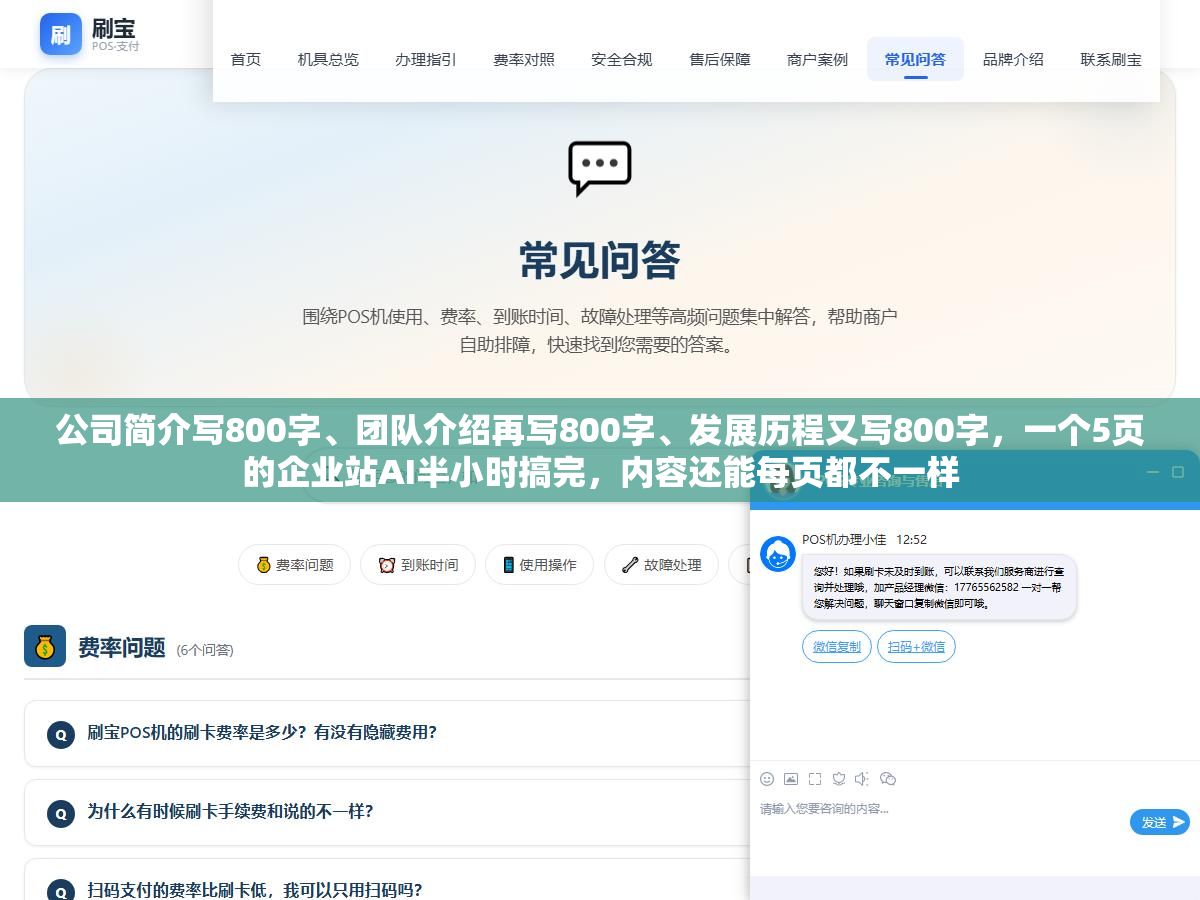Click the Q badge of 为什么有时候刷卡手续费 question
The image size is (1200, 900).
tap(61, 814)
